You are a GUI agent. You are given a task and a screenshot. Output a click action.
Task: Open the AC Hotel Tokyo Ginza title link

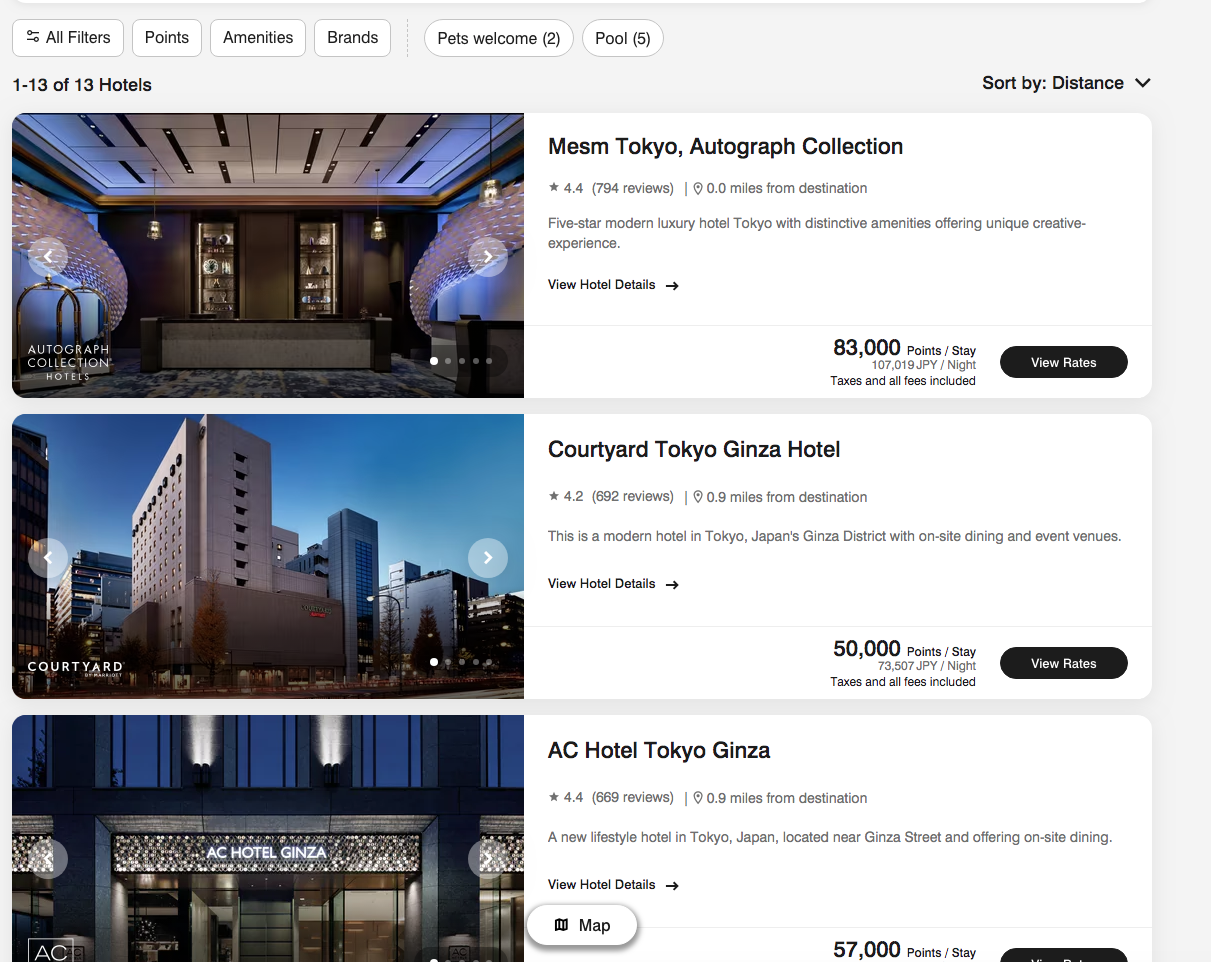(659, 750)
